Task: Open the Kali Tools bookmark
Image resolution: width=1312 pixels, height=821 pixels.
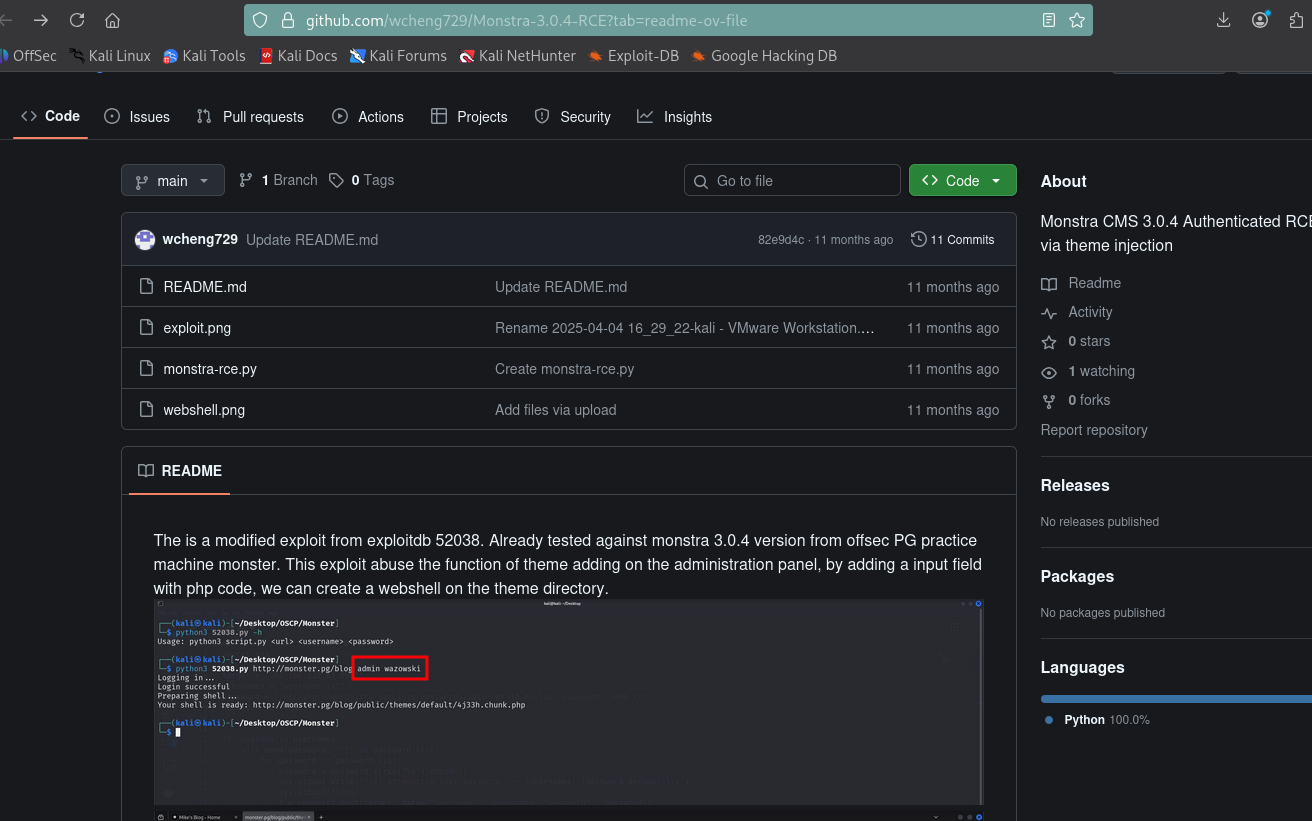Action: click(204, 56)
